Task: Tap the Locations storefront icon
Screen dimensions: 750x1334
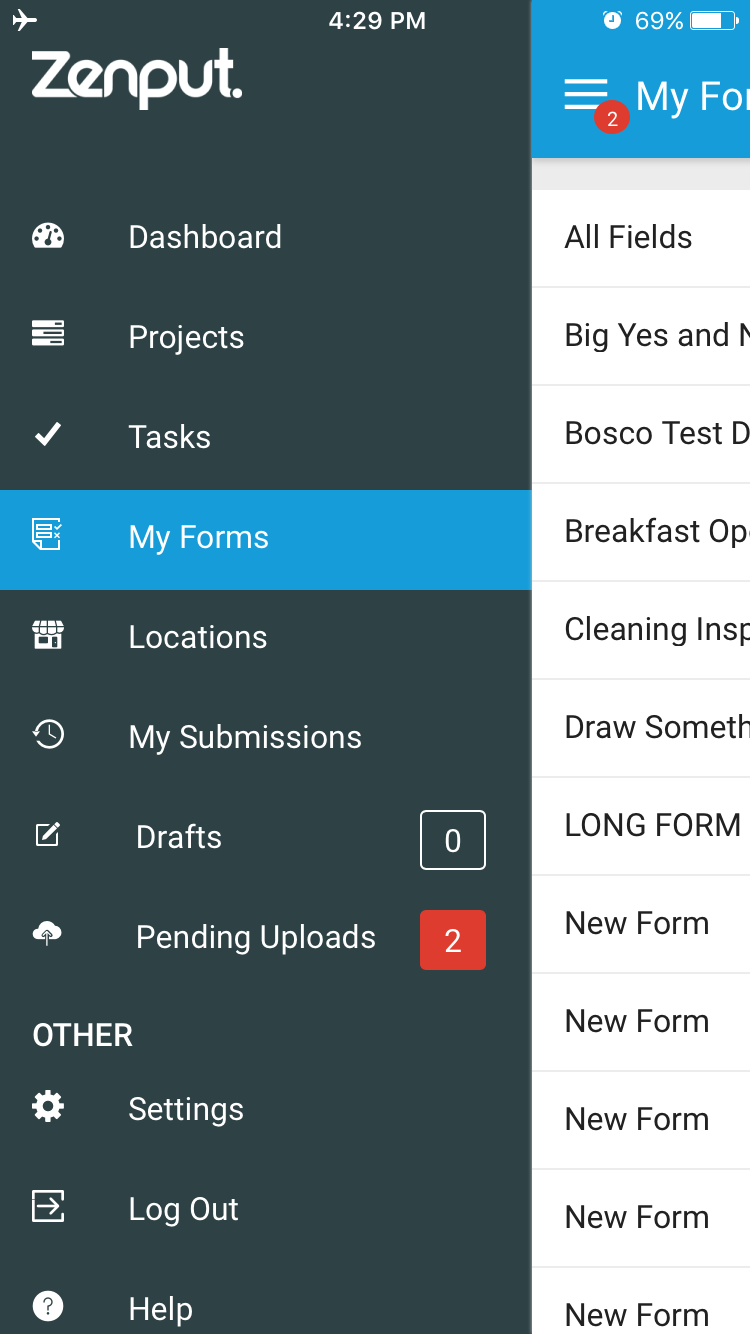Action: [48, 635]
